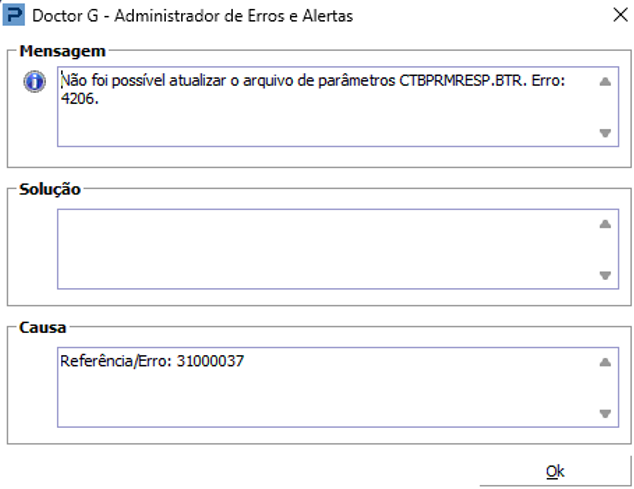The width and height of the screenshot is (634, 489).
Task: Click the up arrow in the Solução box
Action: click(604, 224)
